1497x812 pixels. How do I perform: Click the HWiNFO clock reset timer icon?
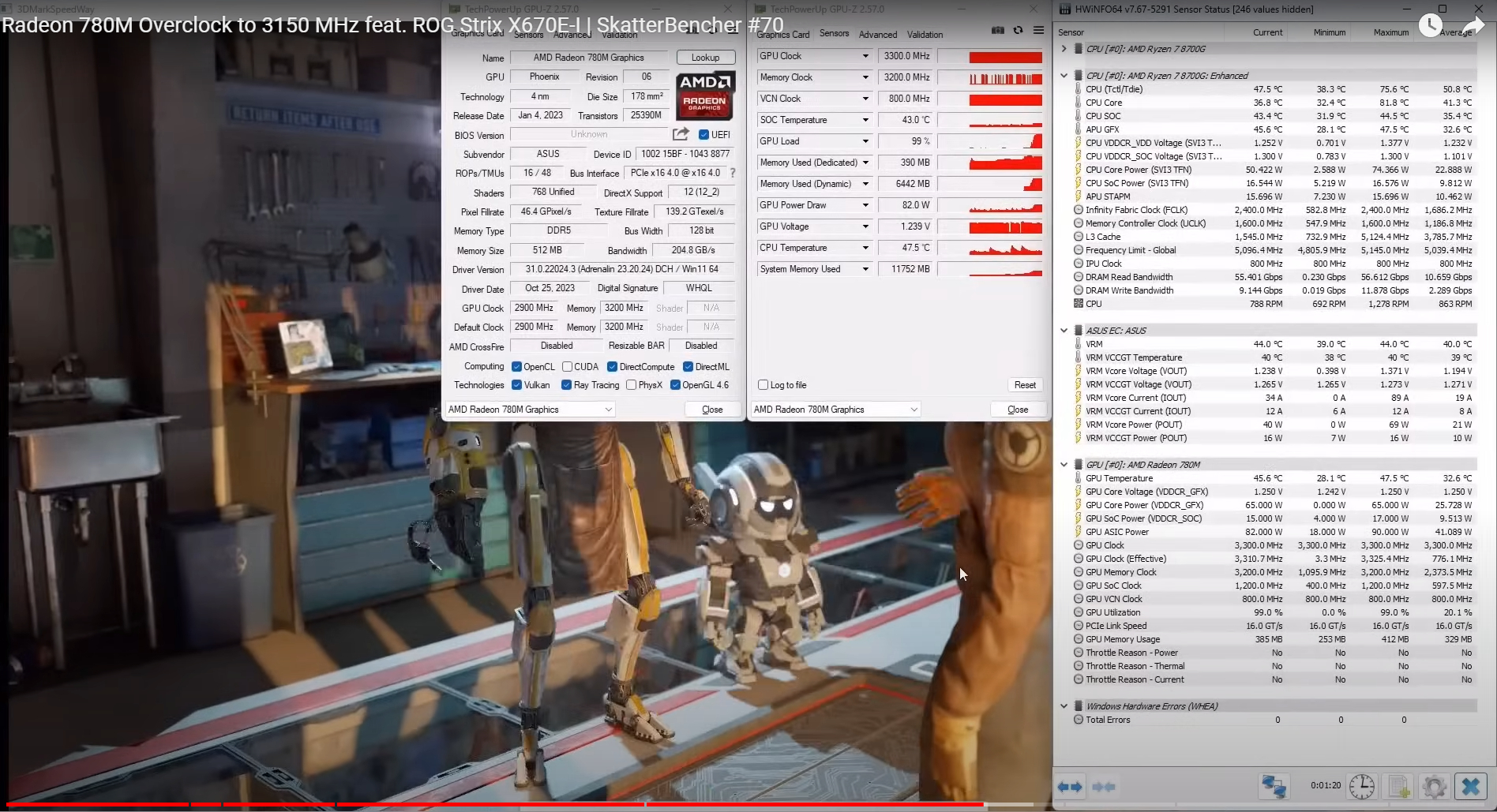click(x=1362, y=786)
